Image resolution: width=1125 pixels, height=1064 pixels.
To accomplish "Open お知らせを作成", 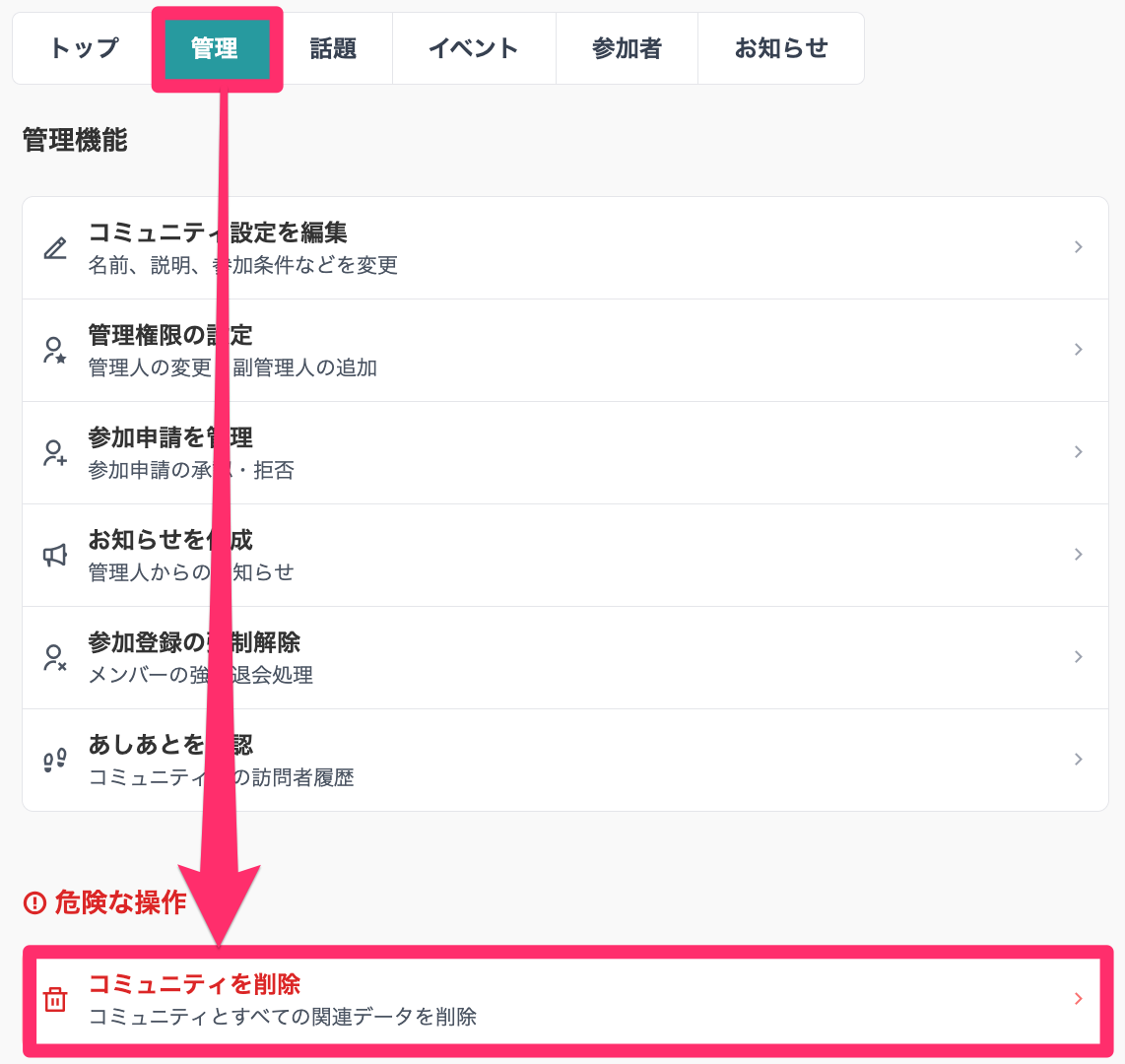I will click(565, 556).
